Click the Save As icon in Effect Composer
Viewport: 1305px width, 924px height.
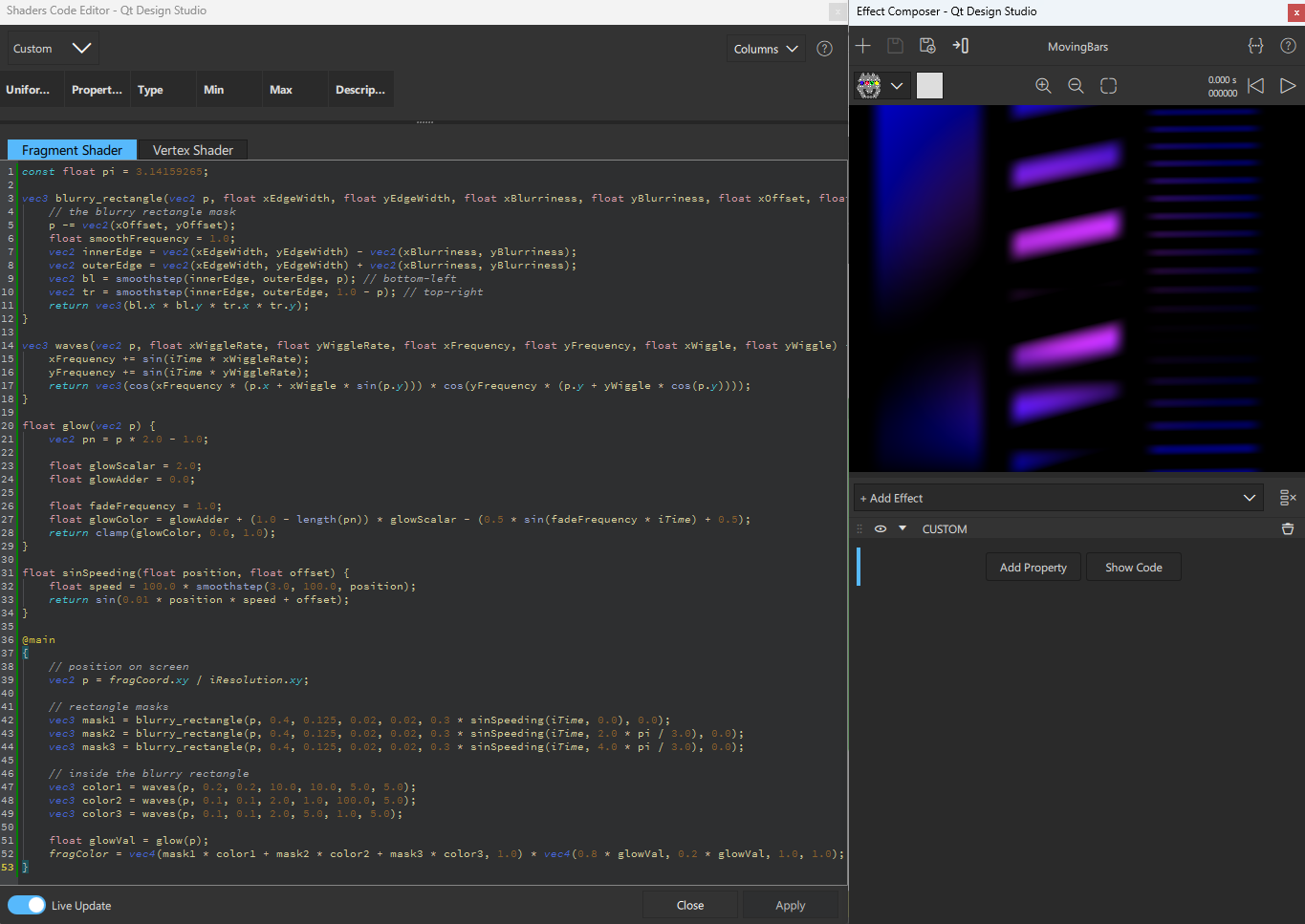point(927,45)
